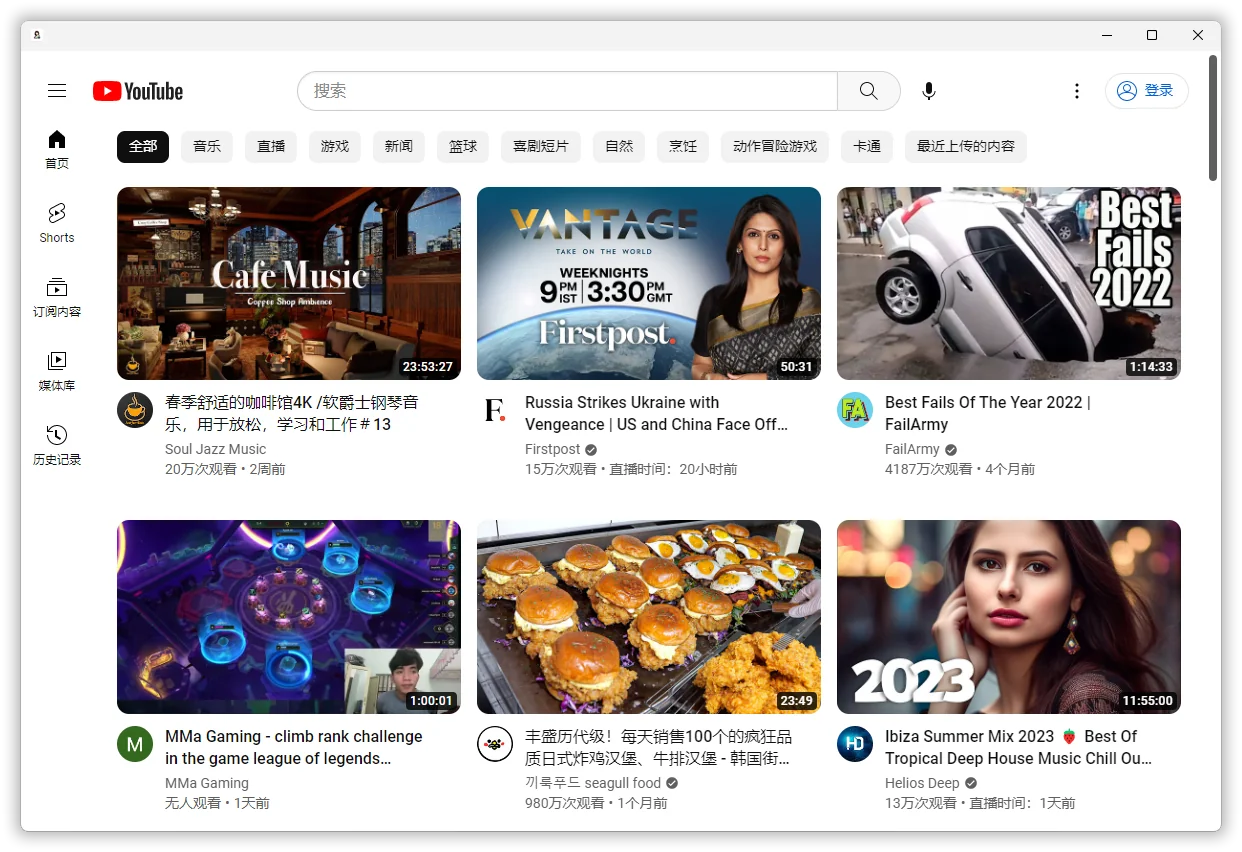Open the three-dot settings menu
Viewport: 1242px width, 852px height.
pyautogui.click(x=1077, y=91)
